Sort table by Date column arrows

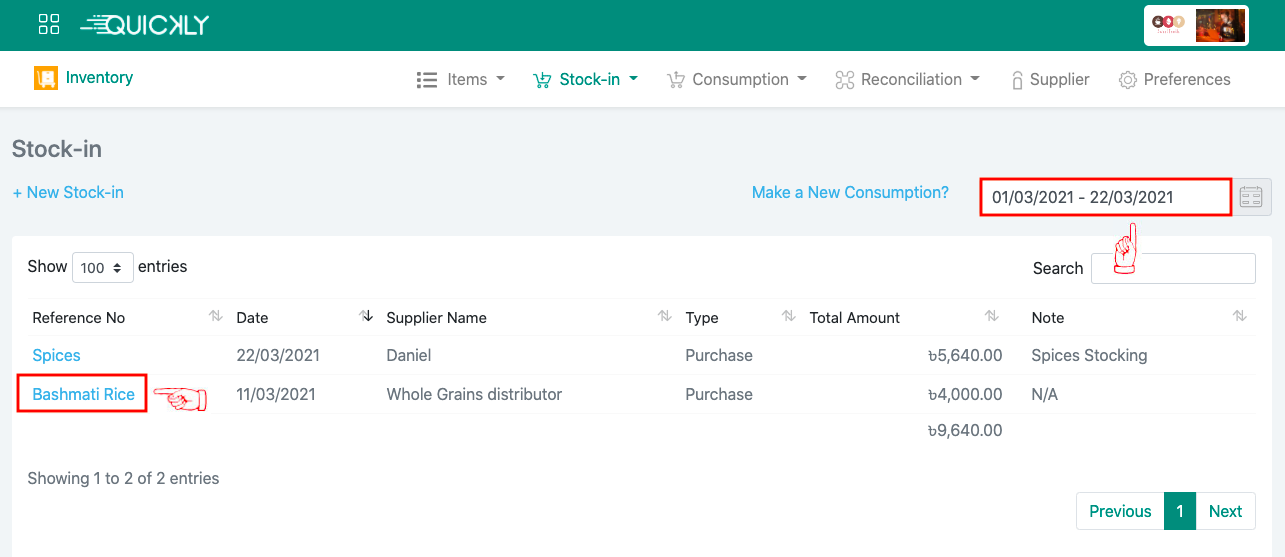click(366, 316)
